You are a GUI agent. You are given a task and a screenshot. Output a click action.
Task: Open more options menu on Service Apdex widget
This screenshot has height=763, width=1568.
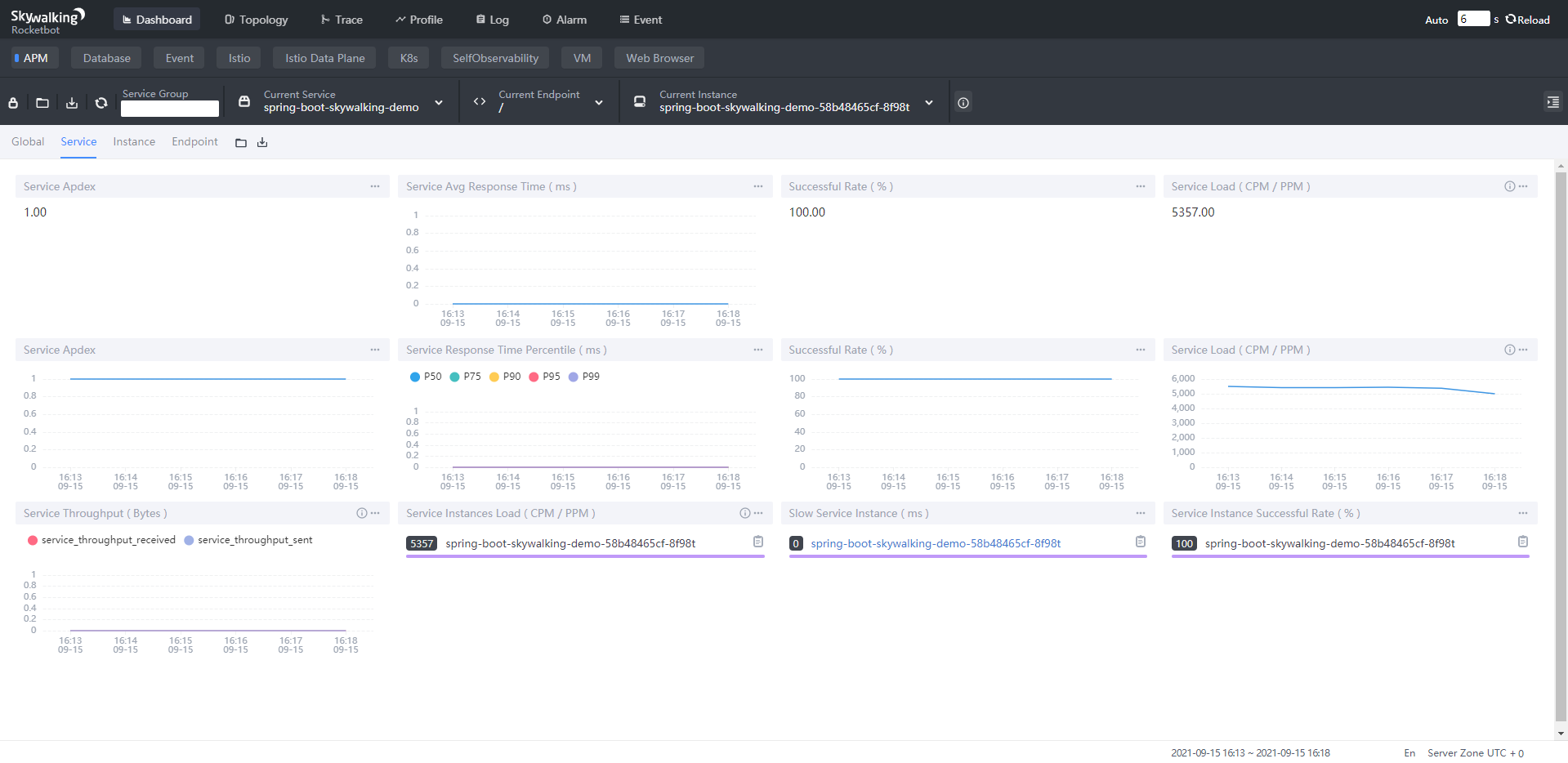point(375,186)
